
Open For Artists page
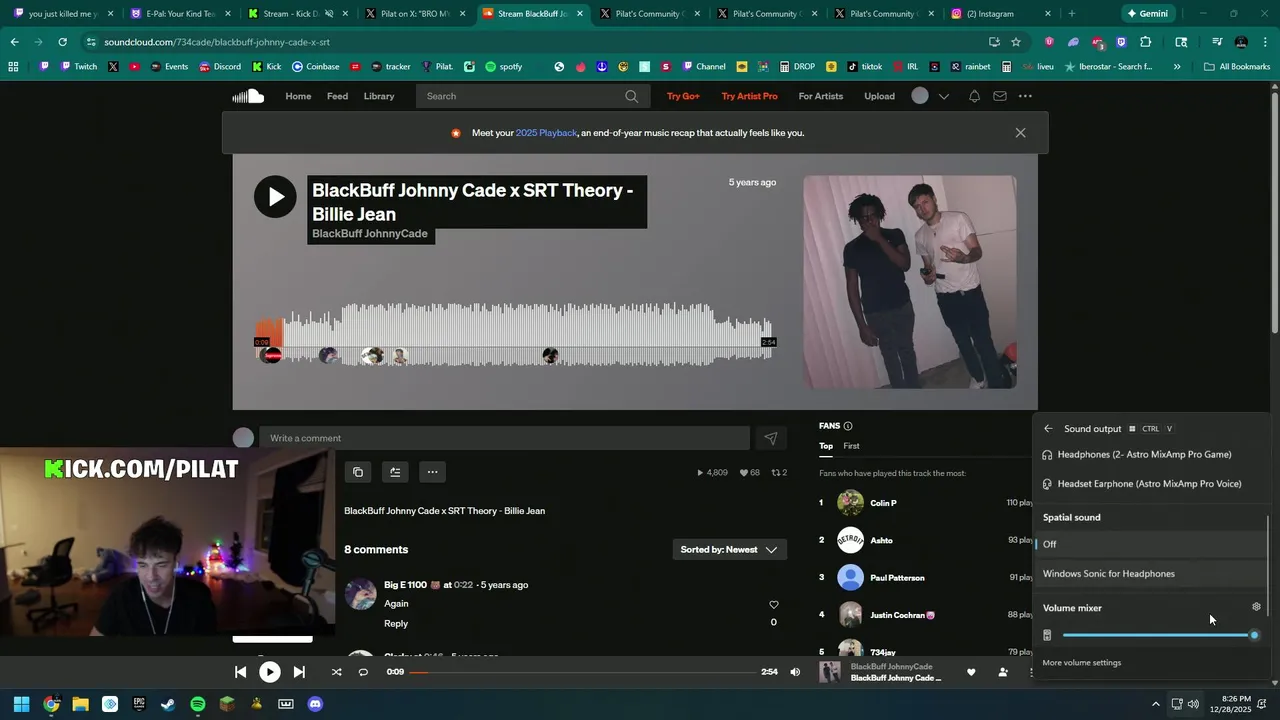tap(820, 96)
